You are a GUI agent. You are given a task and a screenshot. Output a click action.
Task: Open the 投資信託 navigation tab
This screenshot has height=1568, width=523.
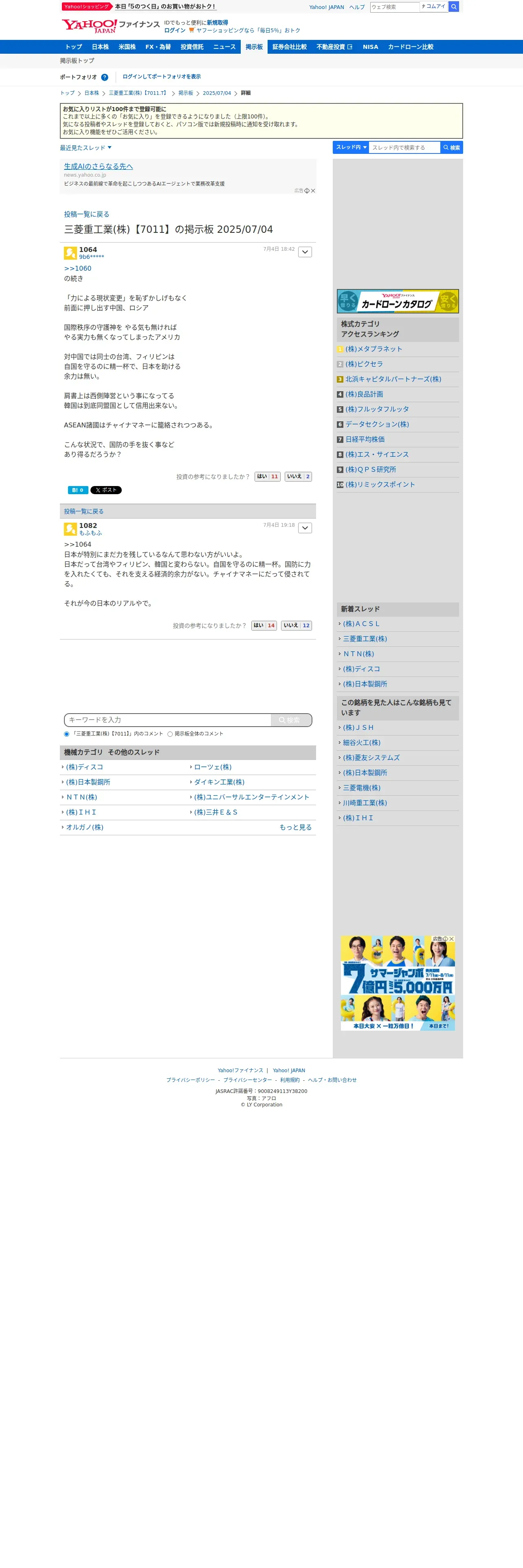(192, 47)
